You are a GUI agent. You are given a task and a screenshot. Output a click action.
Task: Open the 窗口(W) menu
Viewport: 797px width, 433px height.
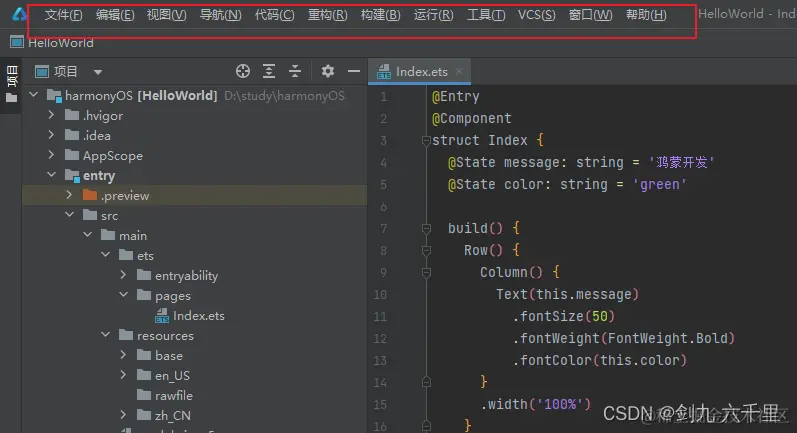591,15
